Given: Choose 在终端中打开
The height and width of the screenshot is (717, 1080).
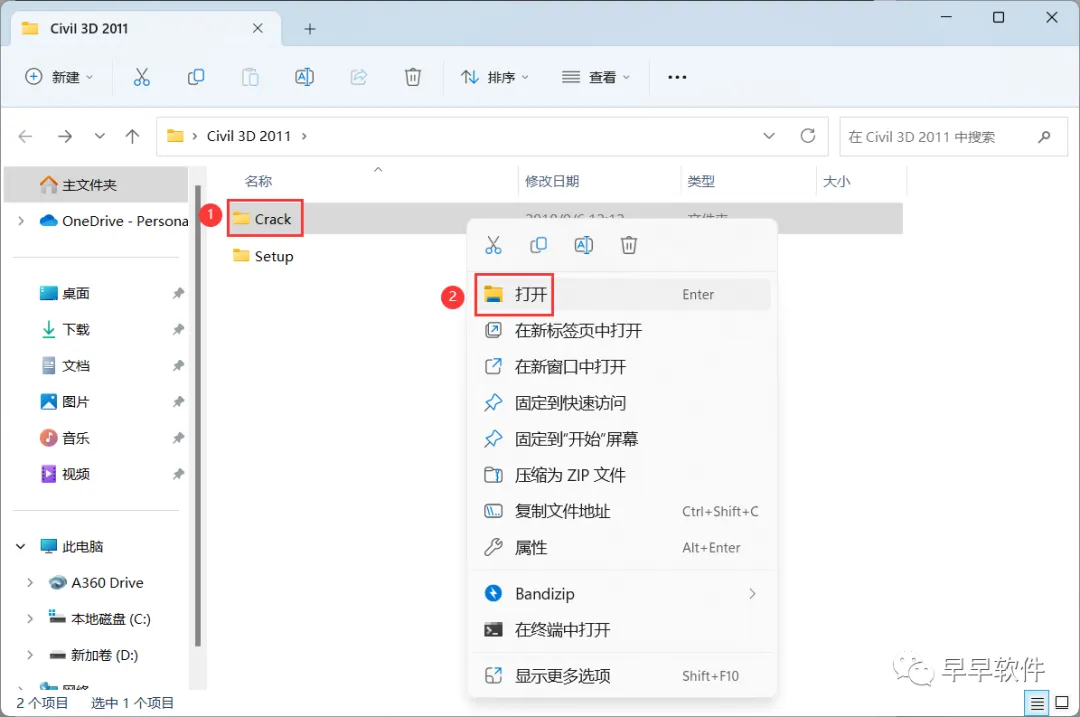Looking at the screenshot, I should click(623, 630).
